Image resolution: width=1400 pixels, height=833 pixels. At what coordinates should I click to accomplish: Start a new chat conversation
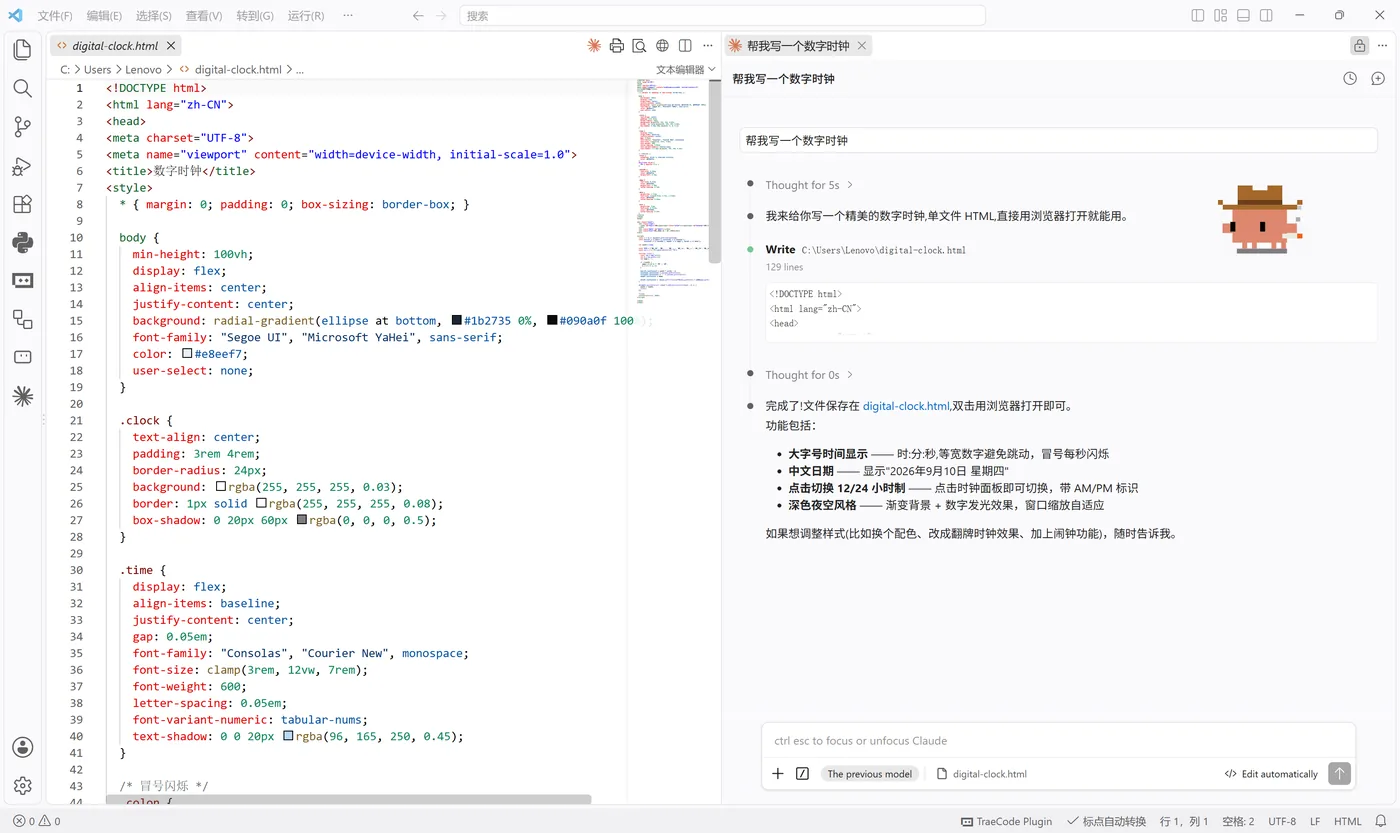pos(1377,78)
